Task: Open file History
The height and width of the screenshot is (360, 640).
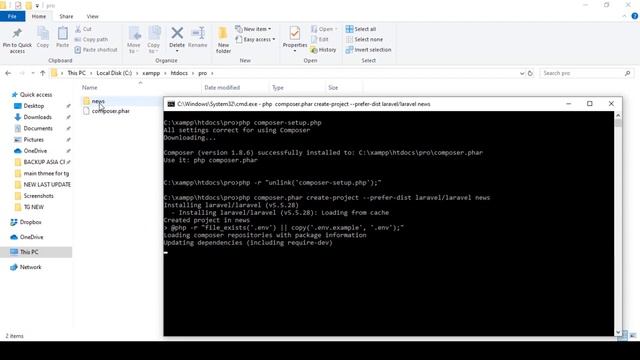Action: 323,50
